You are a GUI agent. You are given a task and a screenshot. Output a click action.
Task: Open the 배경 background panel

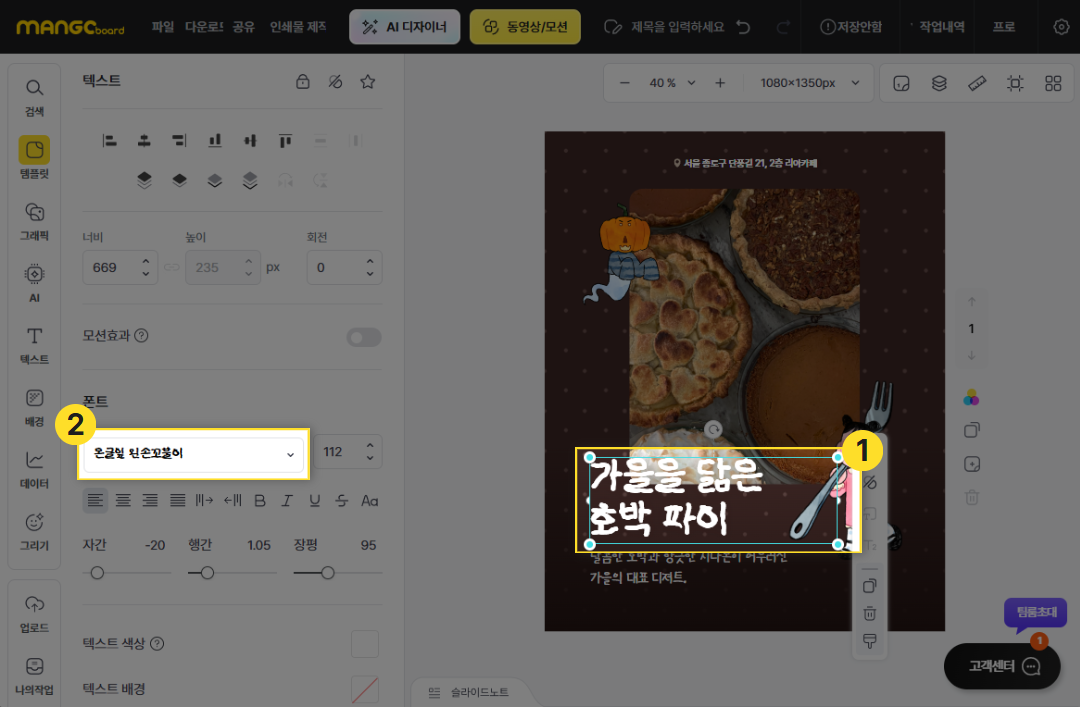(x=34, y=406)
